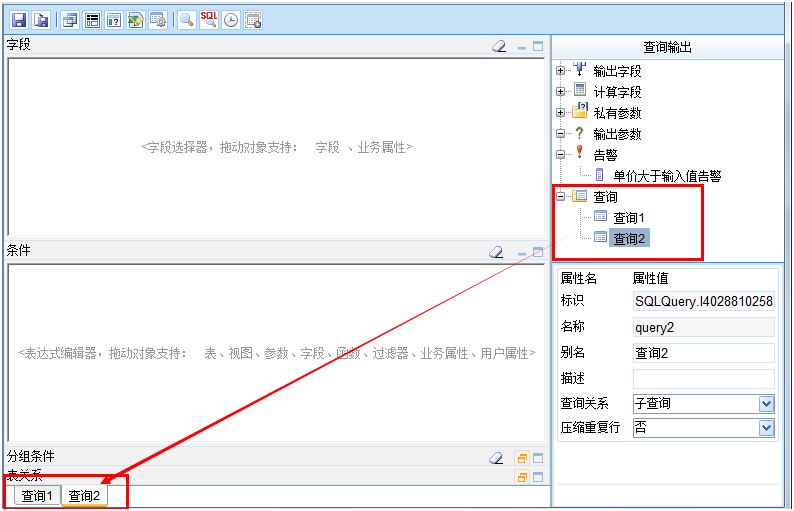This screenshot has height=511, width=794.
Task: Switch to the 查询2 bottom tab
Action: point(84,496)
